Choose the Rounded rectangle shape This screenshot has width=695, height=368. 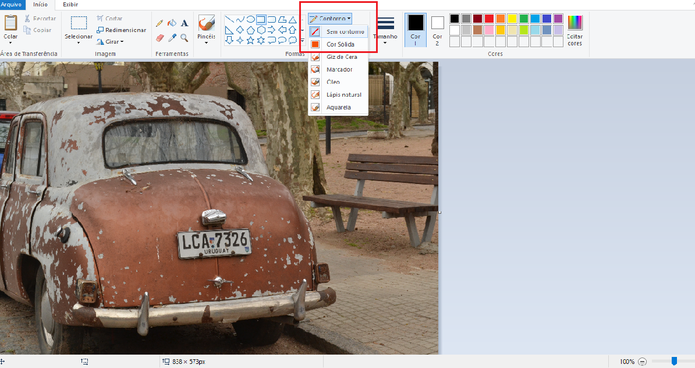[272, 20]
